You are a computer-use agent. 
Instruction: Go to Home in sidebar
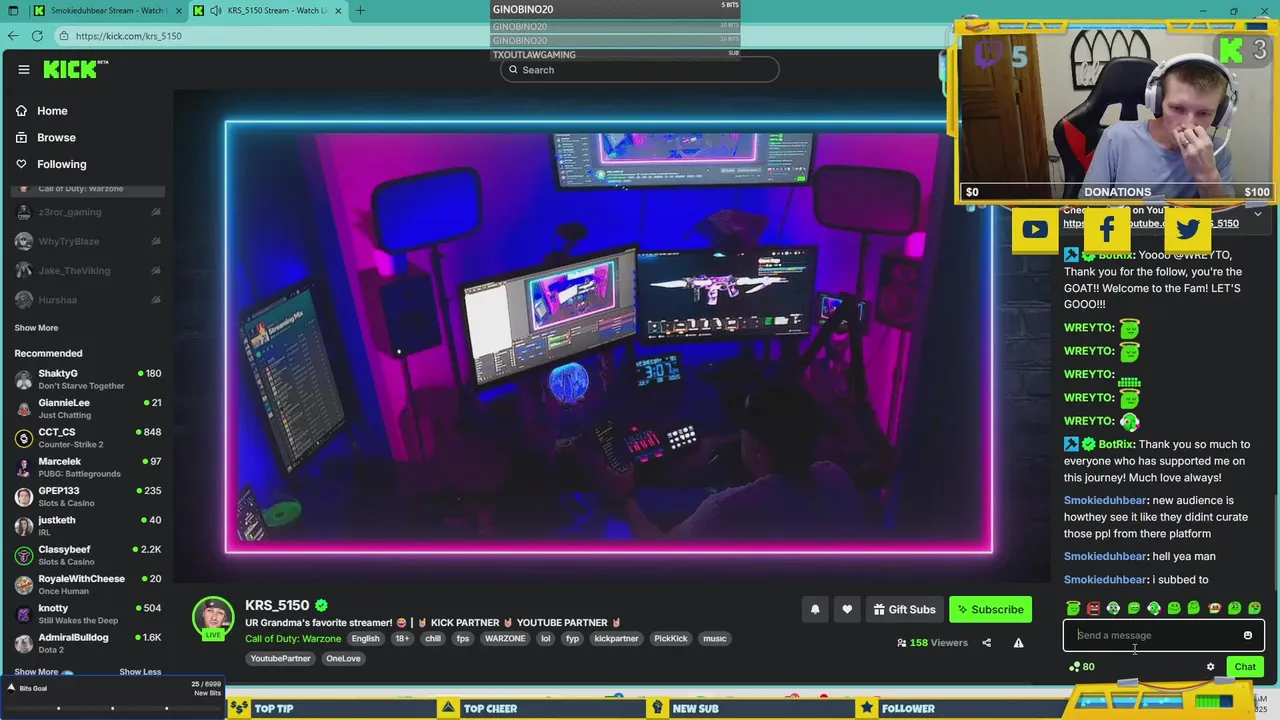52,111
